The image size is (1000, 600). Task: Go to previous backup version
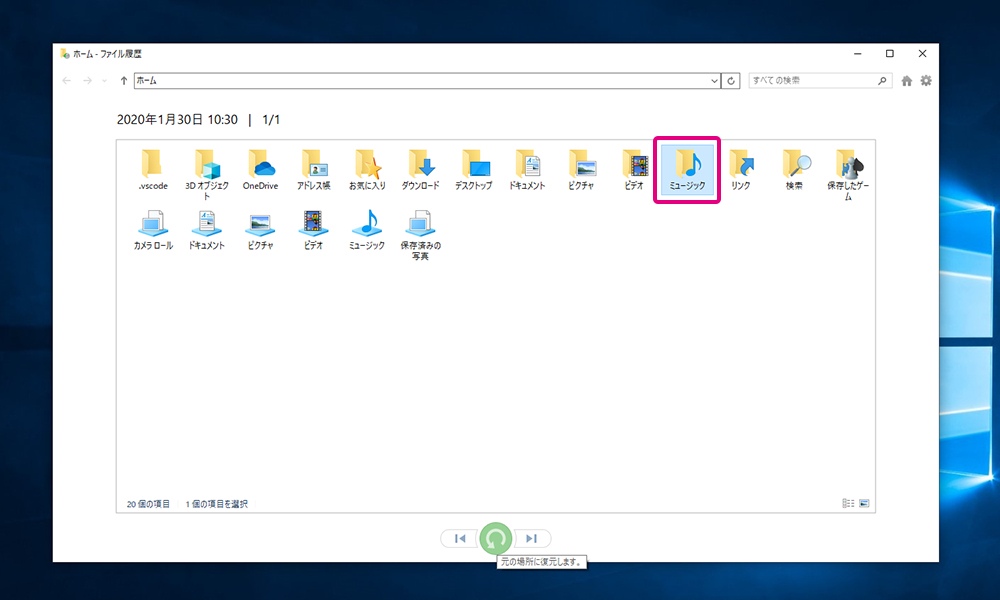(459, 539)
